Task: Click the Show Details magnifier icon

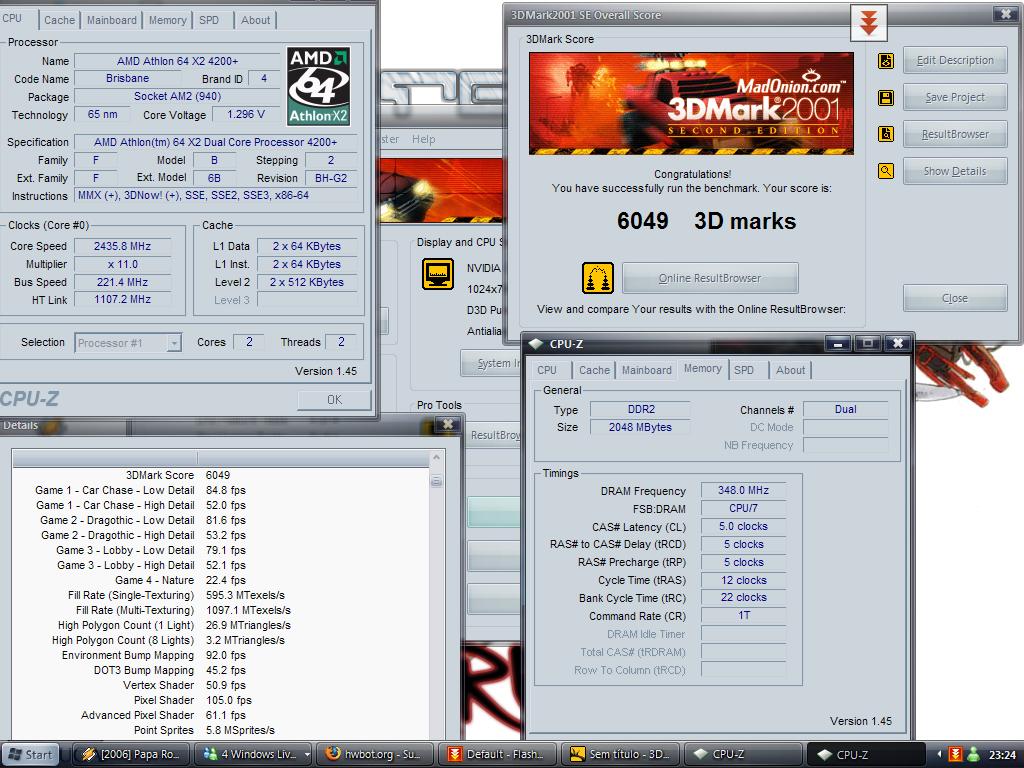Action: pyautogui.click(x=886, y=171)
